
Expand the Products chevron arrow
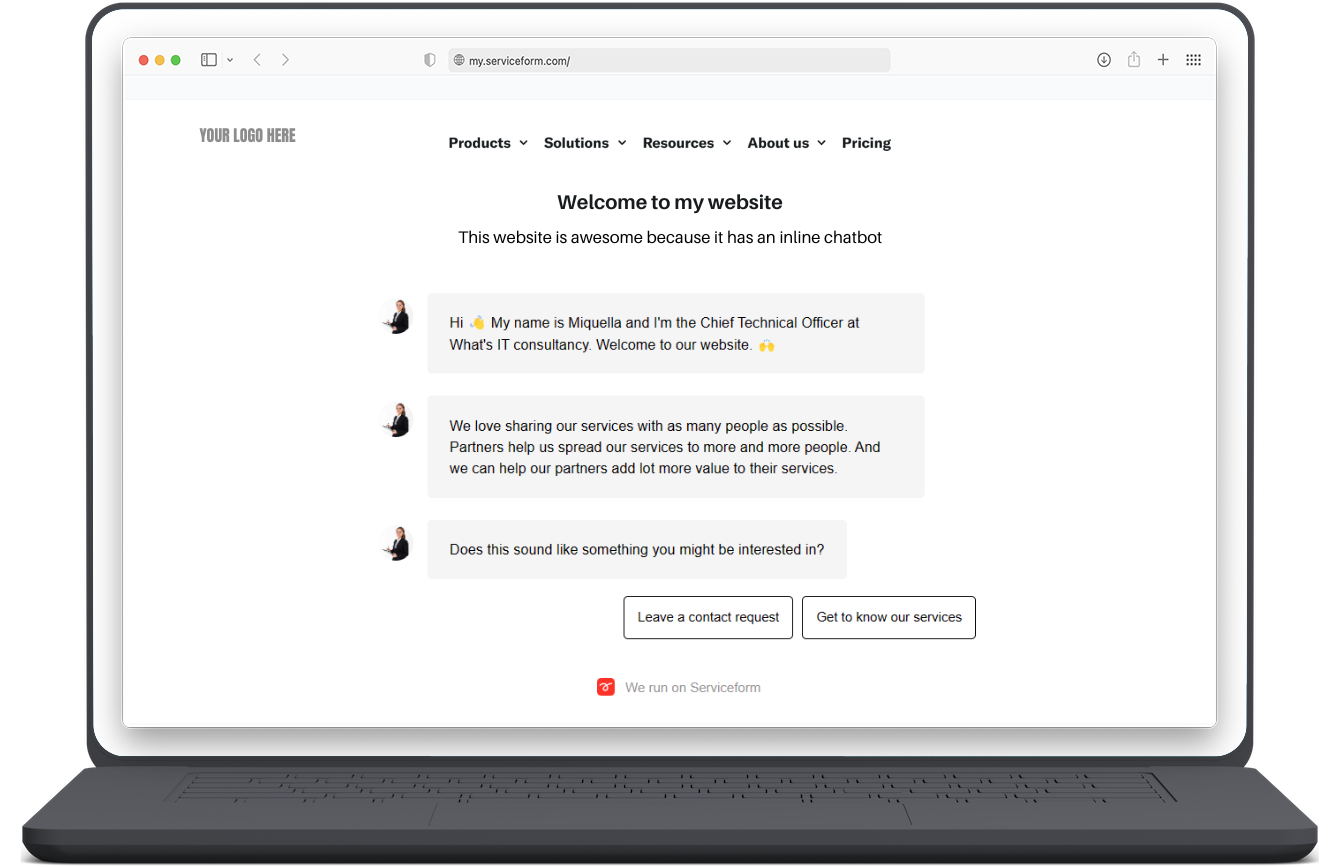pos(523,143)
